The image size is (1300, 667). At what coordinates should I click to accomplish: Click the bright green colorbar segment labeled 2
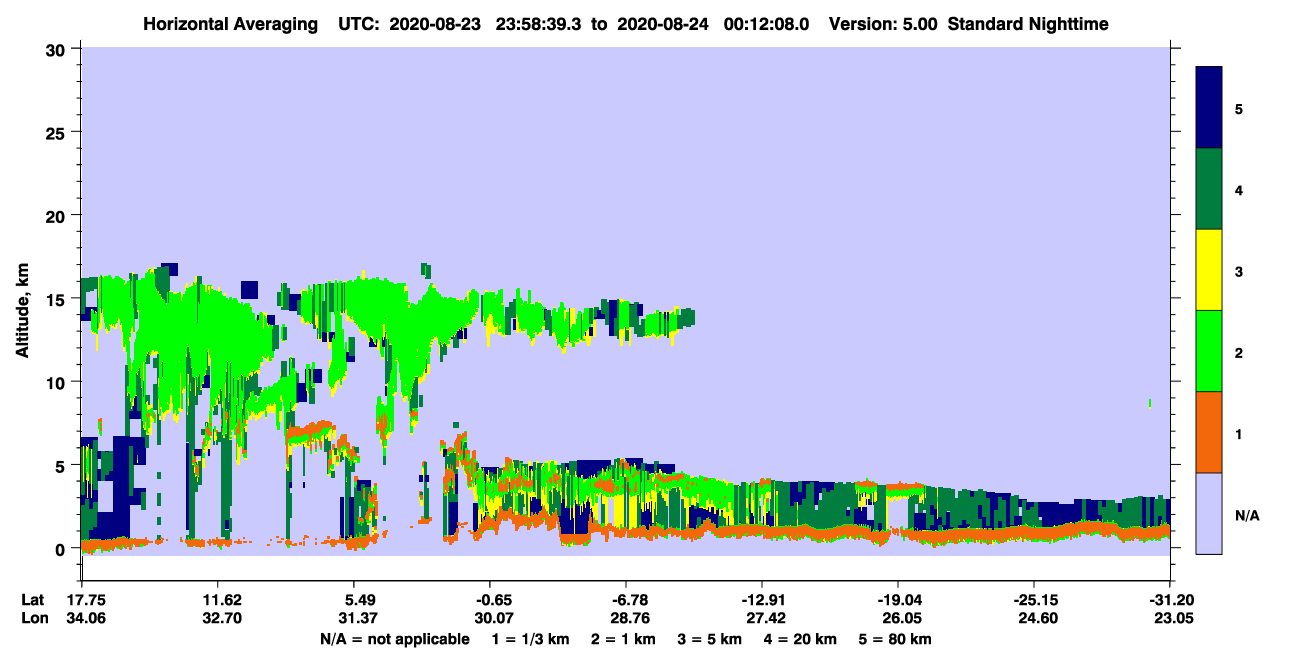click(x=1209, y=351)
